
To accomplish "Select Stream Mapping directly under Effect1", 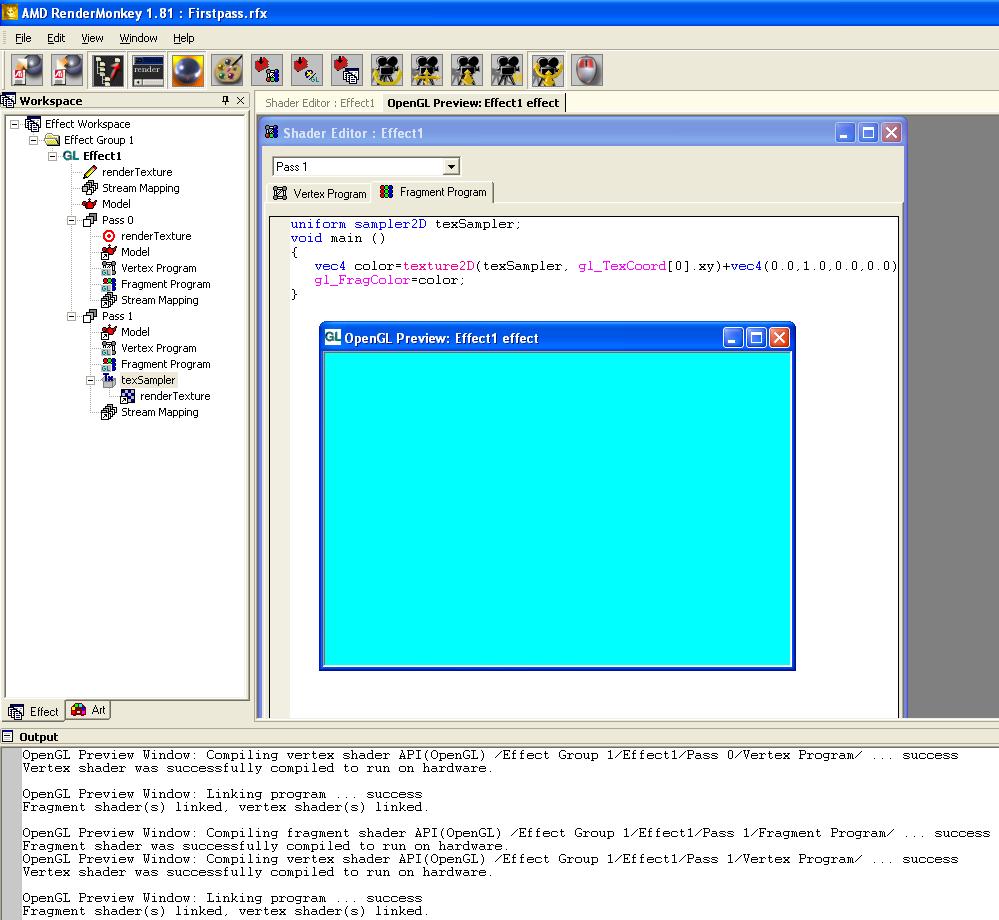I will [x=140, y=188].
